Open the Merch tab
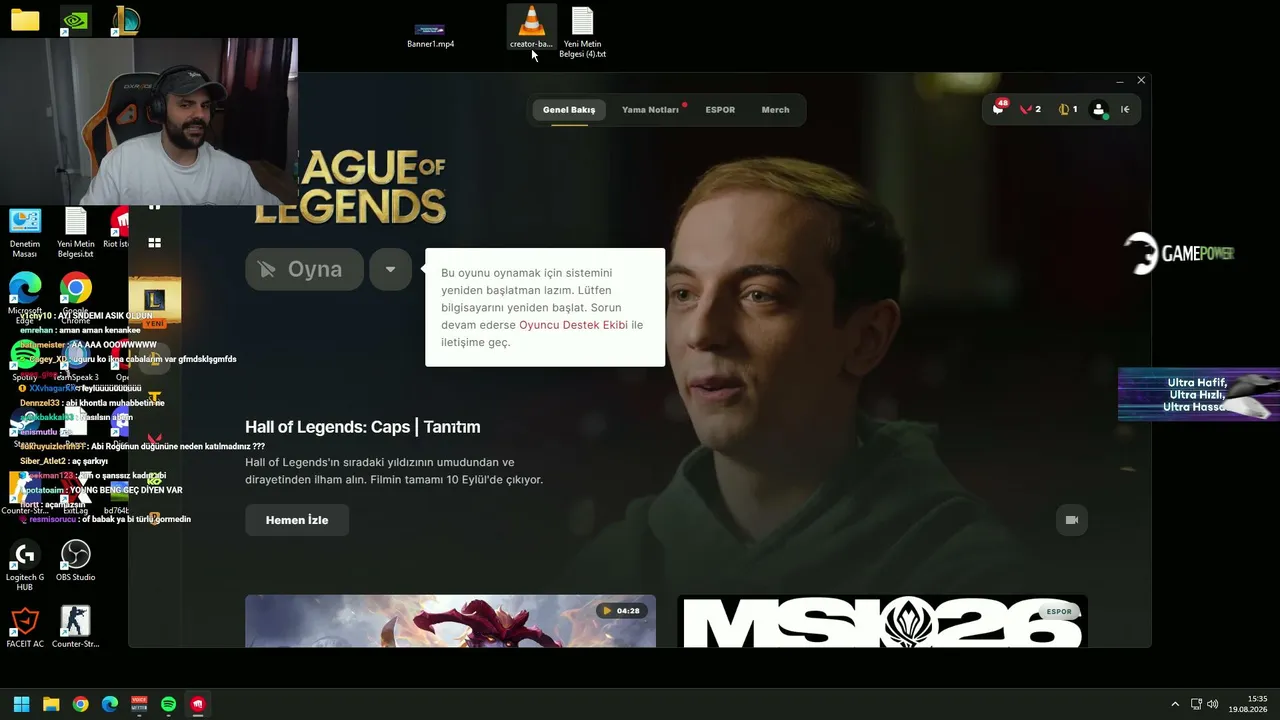The width and height of the screenshot is (1280, 720). 775,110
